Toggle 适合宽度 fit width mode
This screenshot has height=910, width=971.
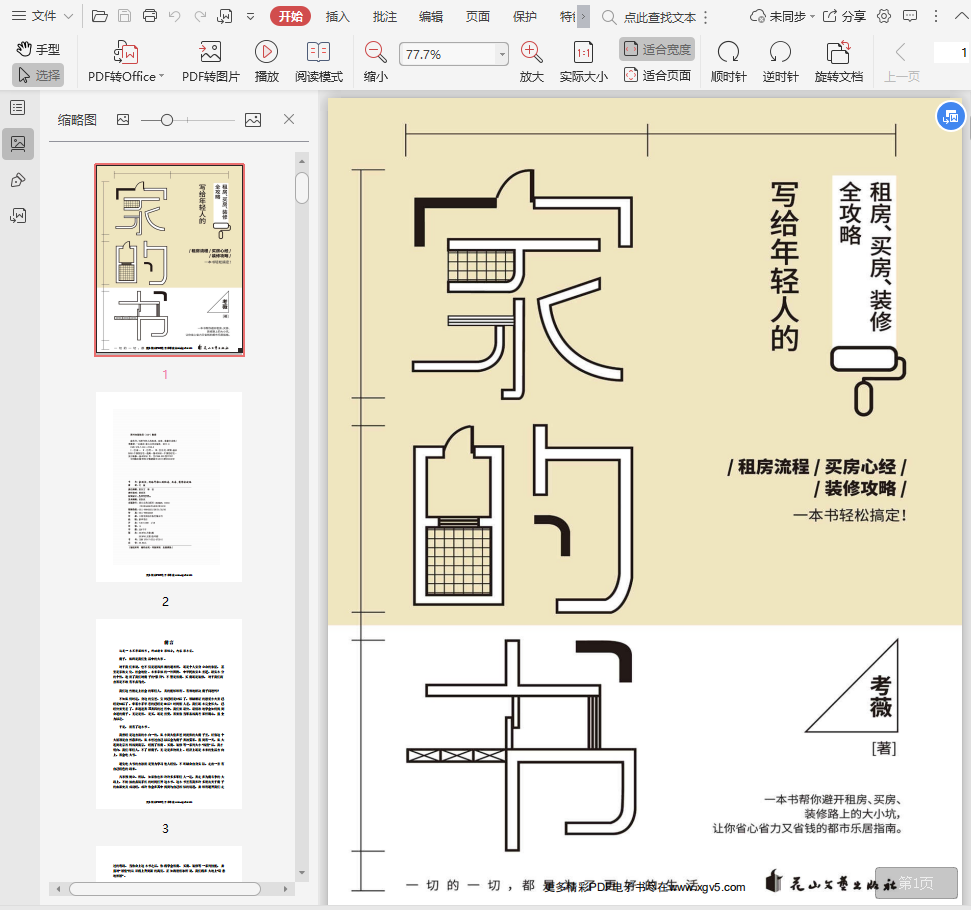point(657,49)
